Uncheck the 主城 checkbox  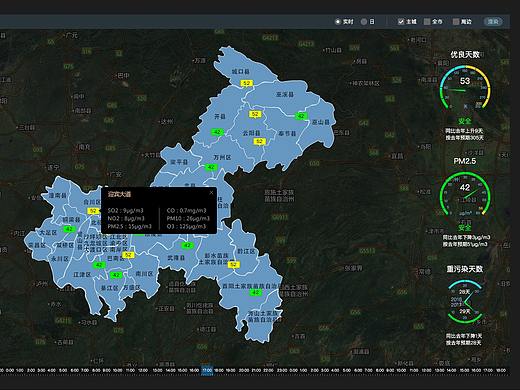[401, 22]
